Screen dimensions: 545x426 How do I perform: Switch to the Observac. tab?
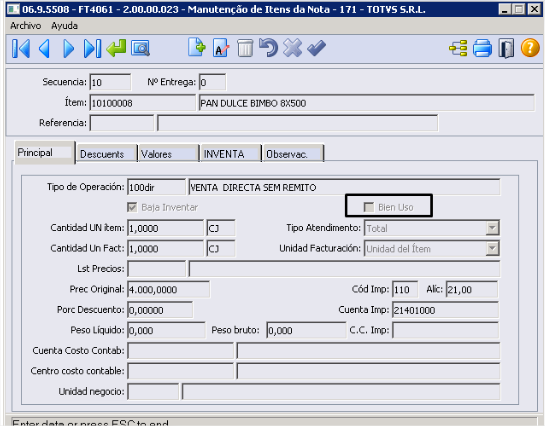click(x=293, y=154)
